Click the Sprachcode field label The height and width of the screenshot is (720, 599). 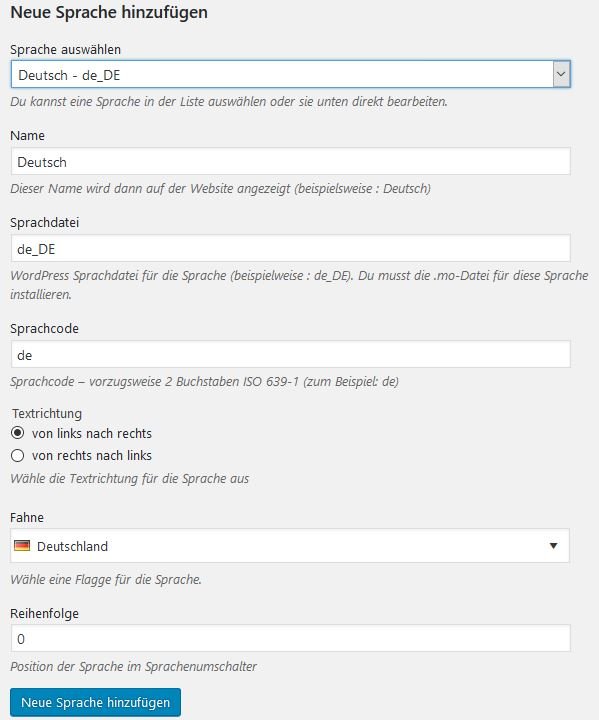pos(45,328)
